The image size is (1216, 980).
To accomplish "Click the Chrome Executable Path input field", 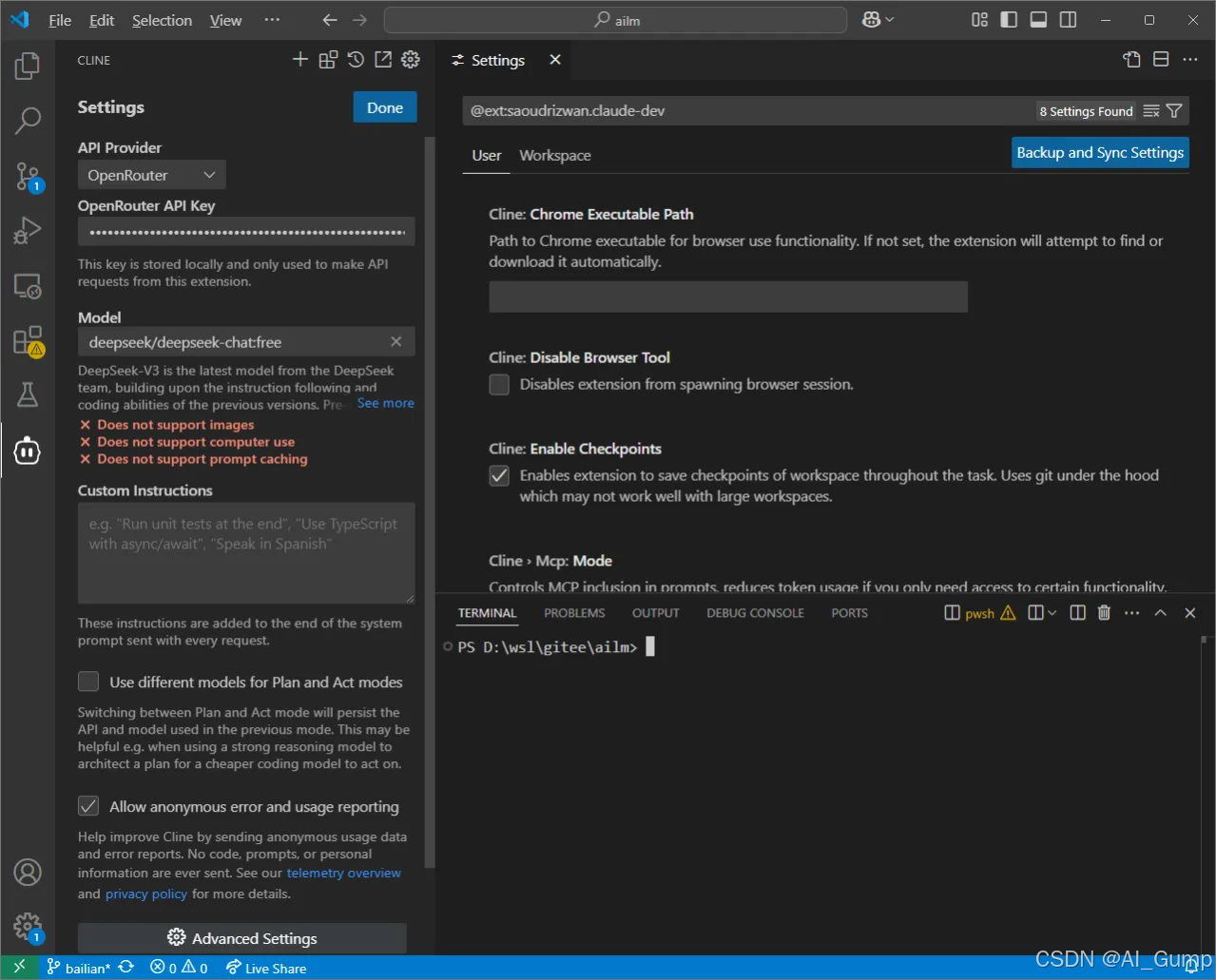I will click(728, 297).
